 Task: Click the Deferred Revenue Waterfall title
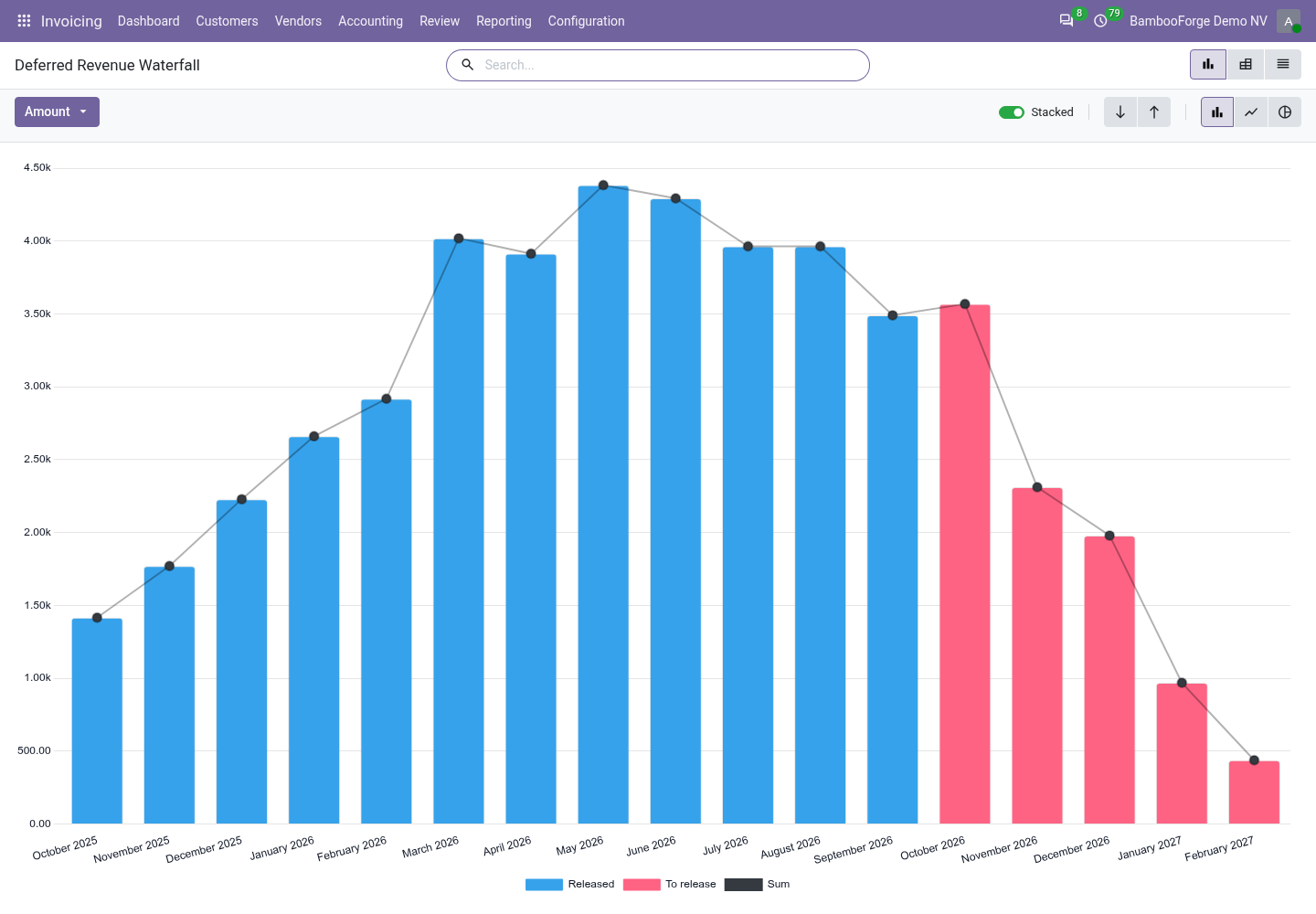pyautogui.click(x=107, y=65)
